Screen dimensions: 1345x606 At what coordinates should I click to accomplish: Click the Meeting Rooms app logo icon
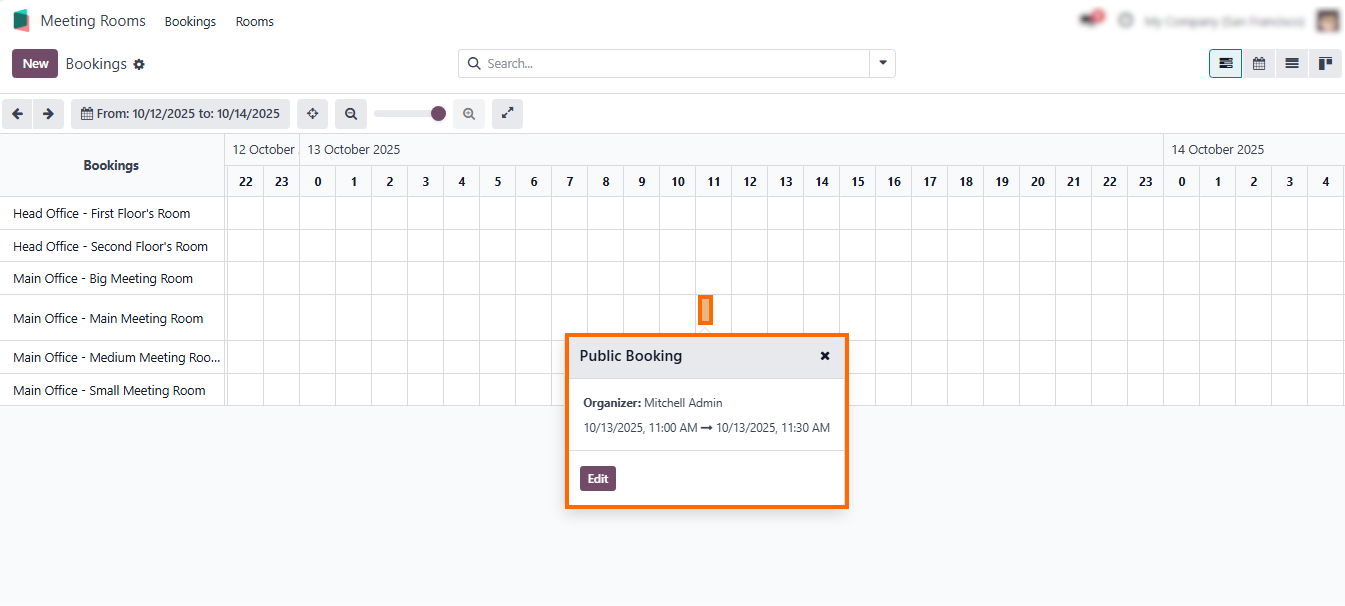(x=21, y=21)
